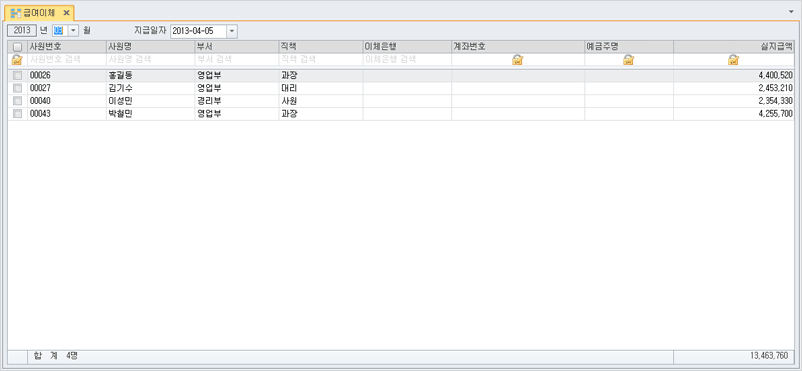Sort by the 계좌번호 column header
This screenshot has width=802, height=371.
518,47
